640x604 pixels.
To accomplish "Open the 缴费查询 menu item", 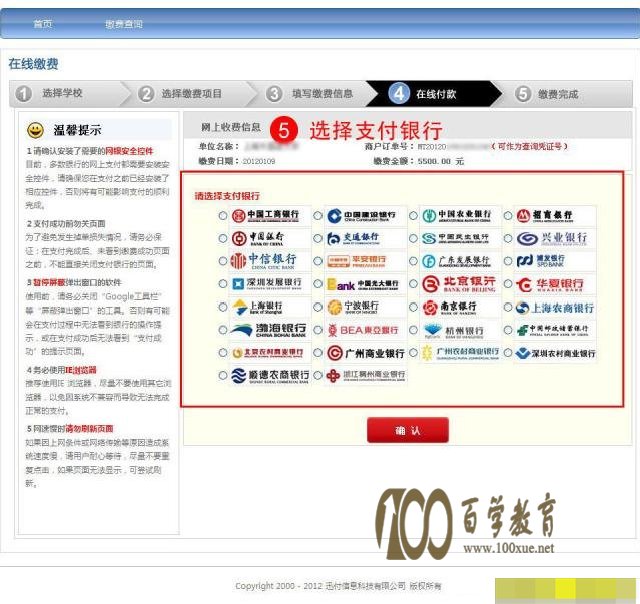I will 124,24.
